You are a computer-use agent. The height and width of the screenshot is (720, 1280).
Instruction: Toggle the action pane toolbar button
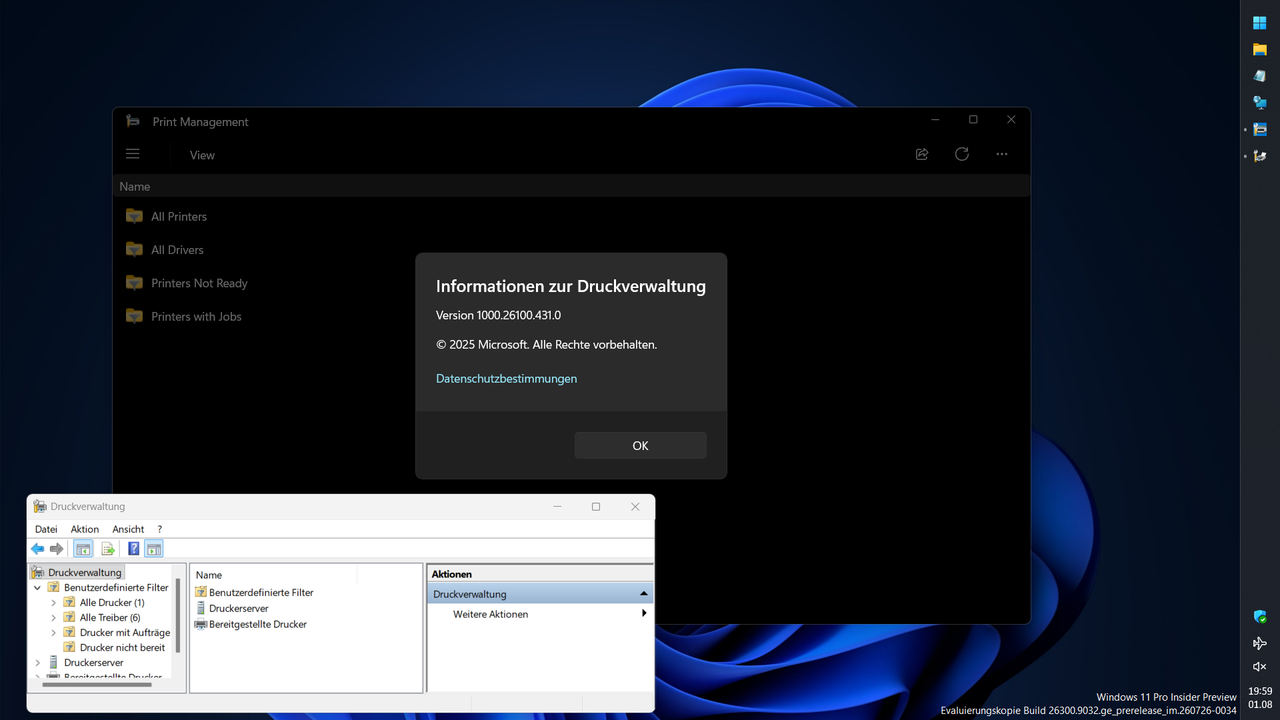[x=154, y=549]
